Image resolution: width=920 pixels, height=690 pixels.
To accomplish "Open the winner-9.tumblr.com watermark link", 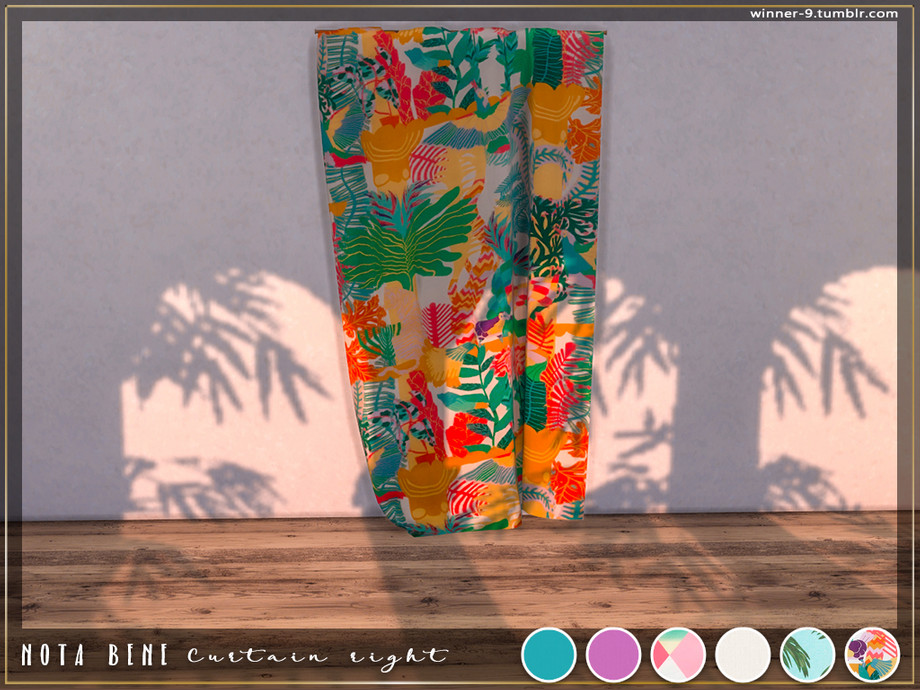I will tap(823, 13).
